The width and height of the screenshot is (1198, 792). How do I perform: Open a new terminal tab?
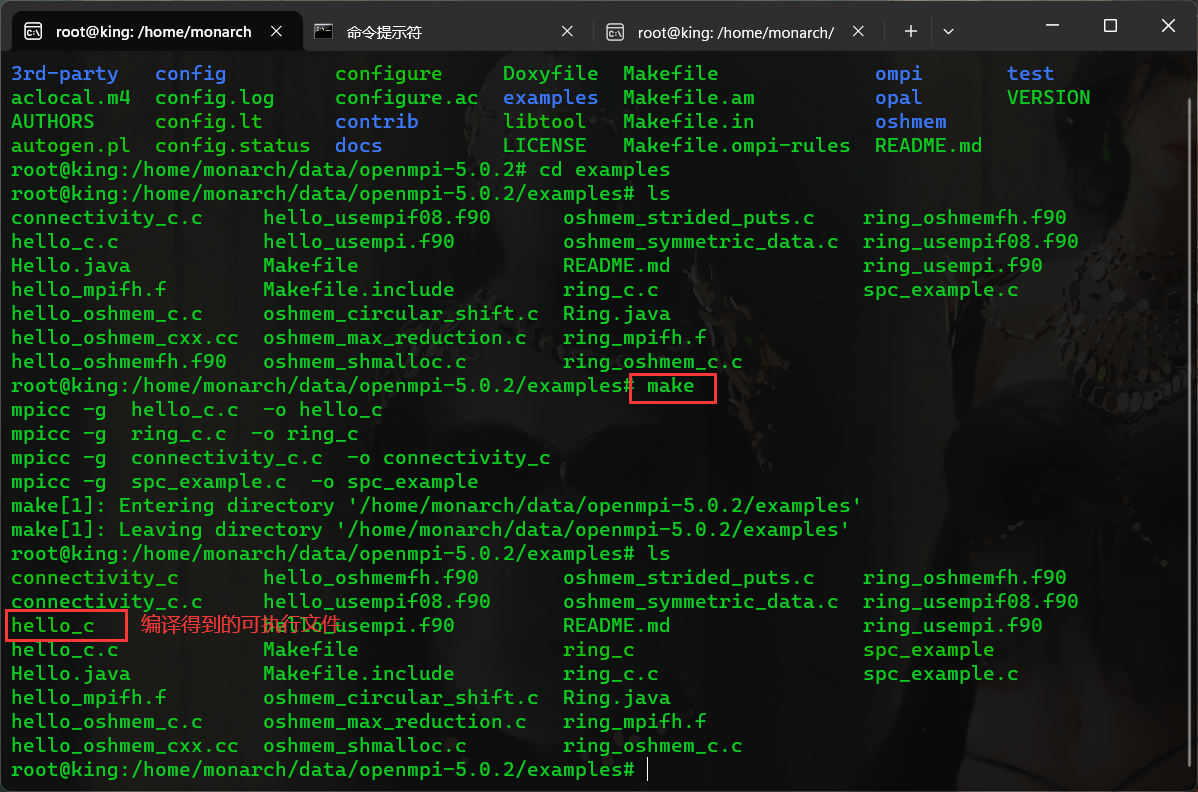[x=911, y=31]
